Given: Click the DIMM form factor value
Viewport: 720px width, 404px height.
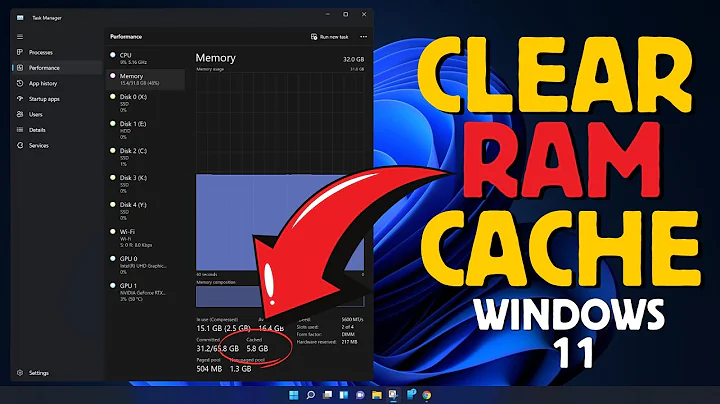Looking at the screenshot, I should 348,334.
